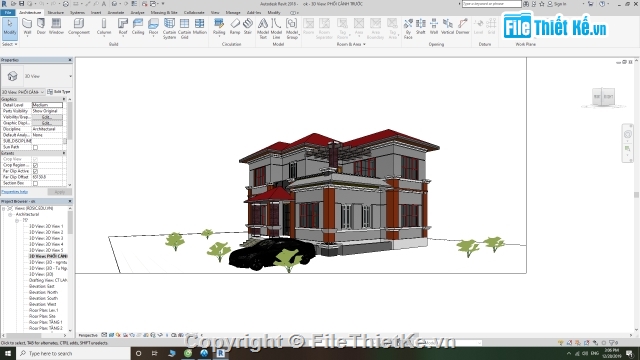Switch to the Collaborate ribbon tab

click(x=194, y=13)
